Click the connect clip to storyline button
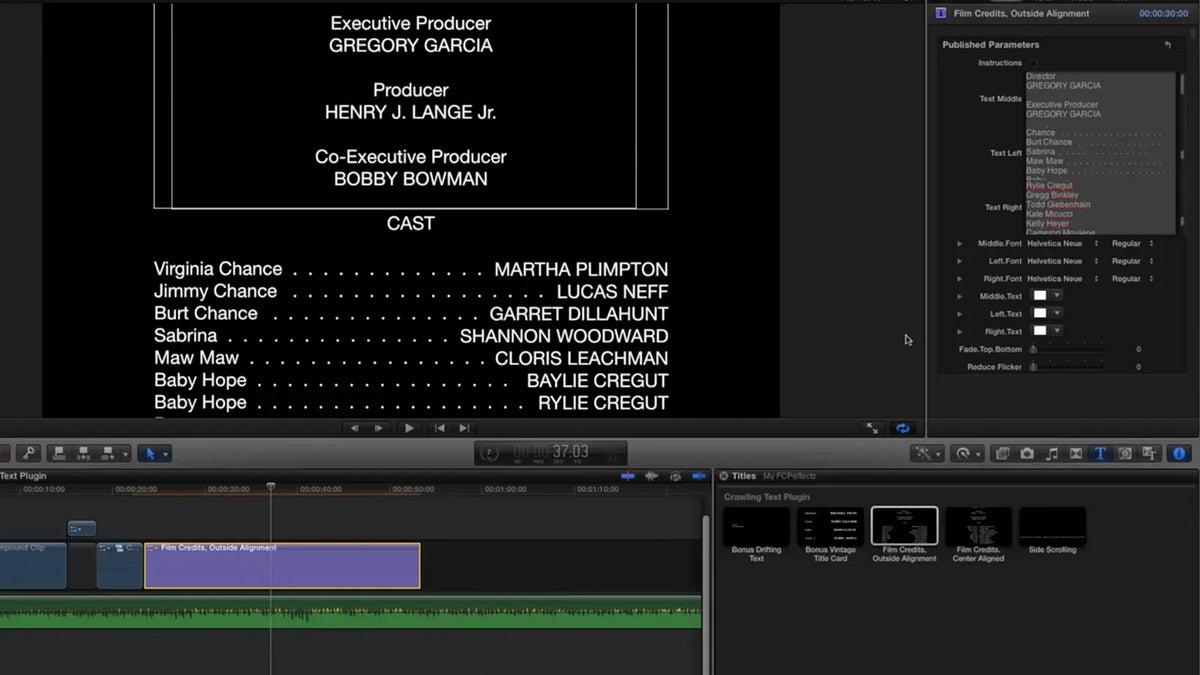1200x675 pixels. (59, 454)
